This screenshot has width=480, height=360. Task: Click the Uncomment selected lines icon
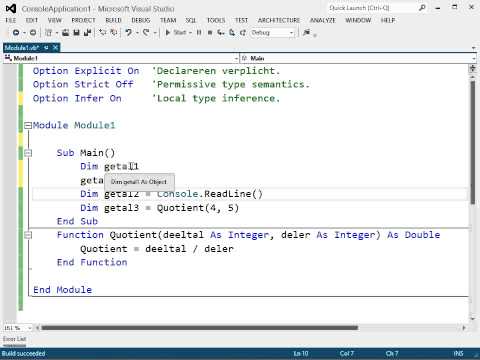[x=114, y=32]
